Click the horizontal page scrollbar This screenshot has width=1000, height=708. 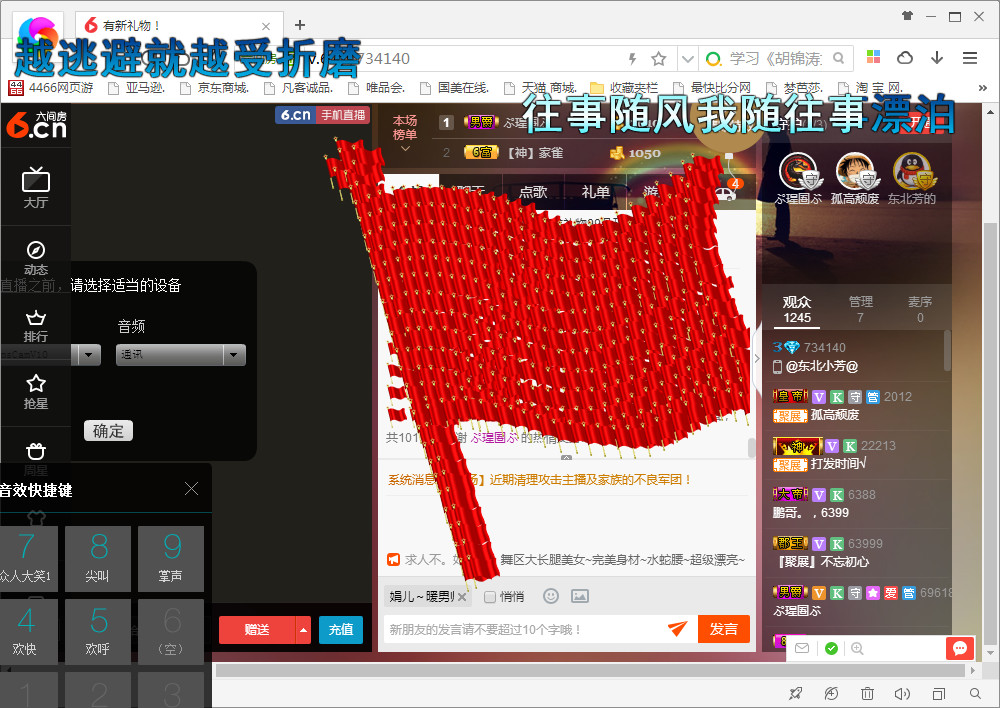(590, 670)
